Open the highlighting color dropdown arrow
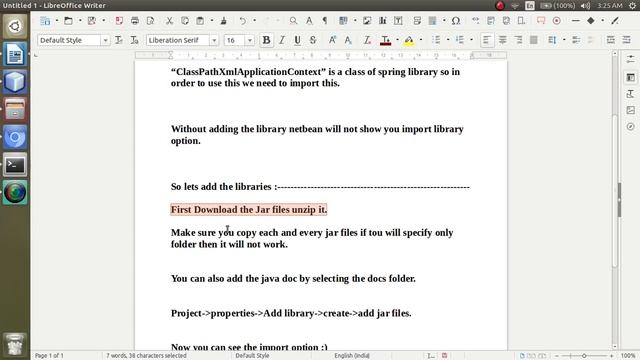The width and height of the screenshot is (640, 360). (421, 40)
